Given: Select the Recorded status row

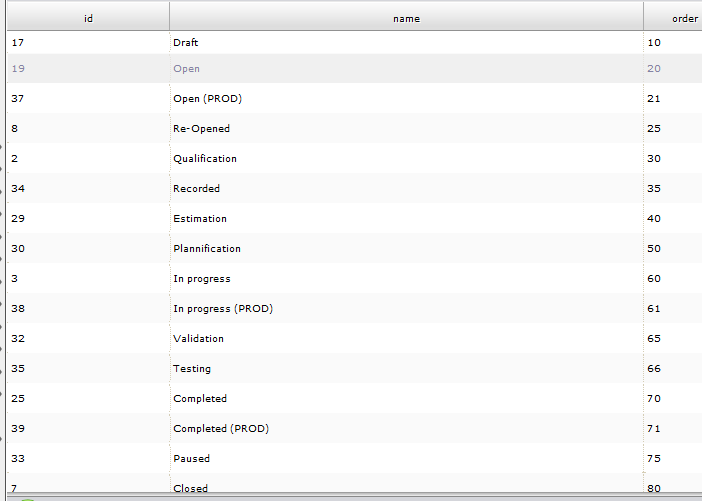Looking at the screenshot, I should point(197,189).
